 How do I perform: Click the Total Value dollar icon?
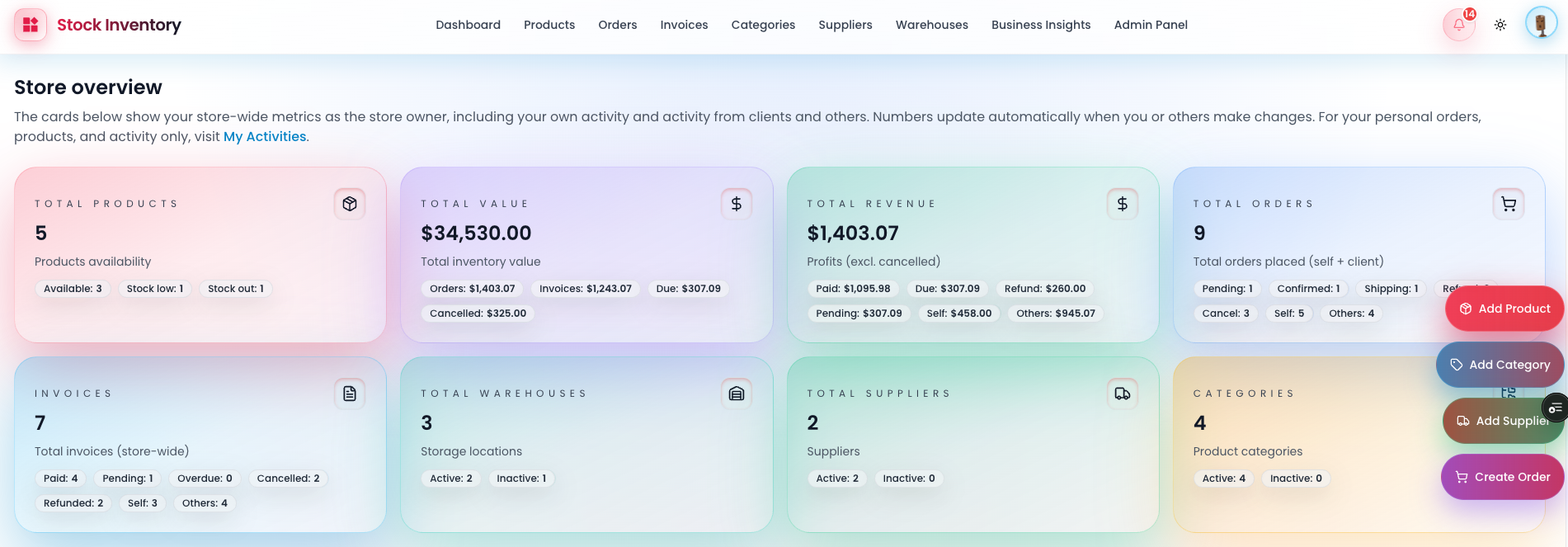coord(736,204)
